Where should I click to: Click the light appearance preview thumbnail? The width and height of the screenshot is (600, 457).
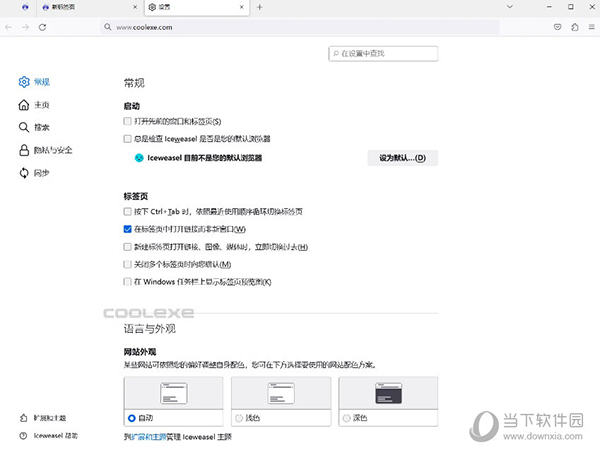(x=281, y=393)
